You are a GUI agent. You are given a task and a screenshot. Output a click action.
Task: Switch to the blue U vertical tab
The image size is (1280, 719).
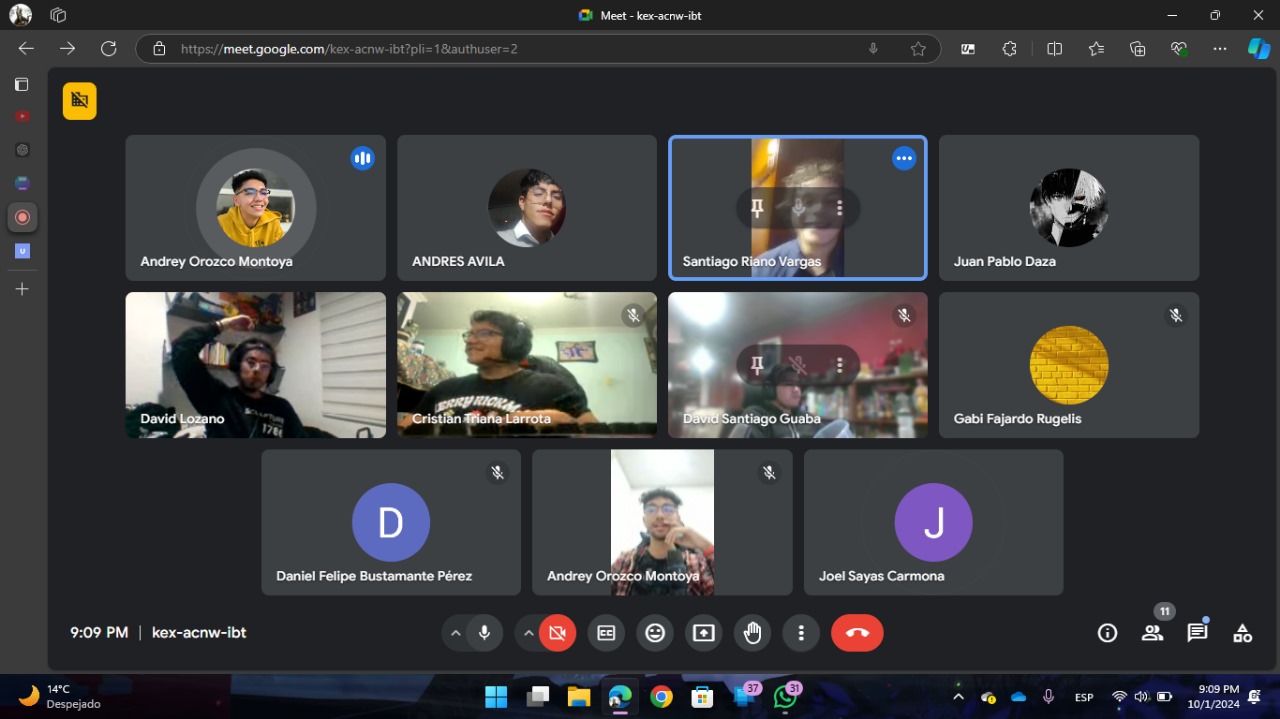(x=22, y=251)
